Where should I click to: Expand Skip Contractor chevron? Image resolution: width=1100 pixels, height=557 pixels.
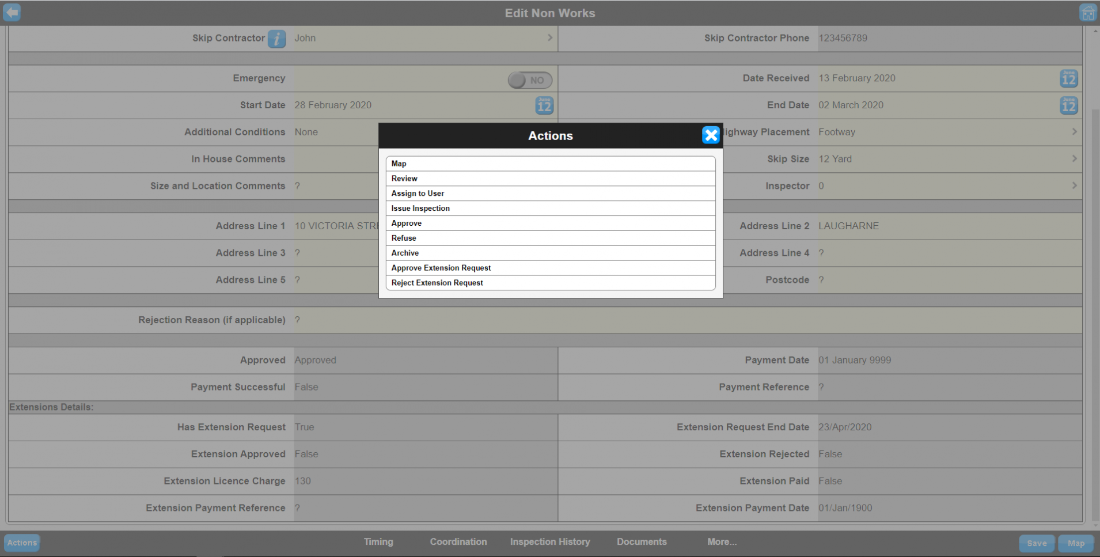coord(549,38)
